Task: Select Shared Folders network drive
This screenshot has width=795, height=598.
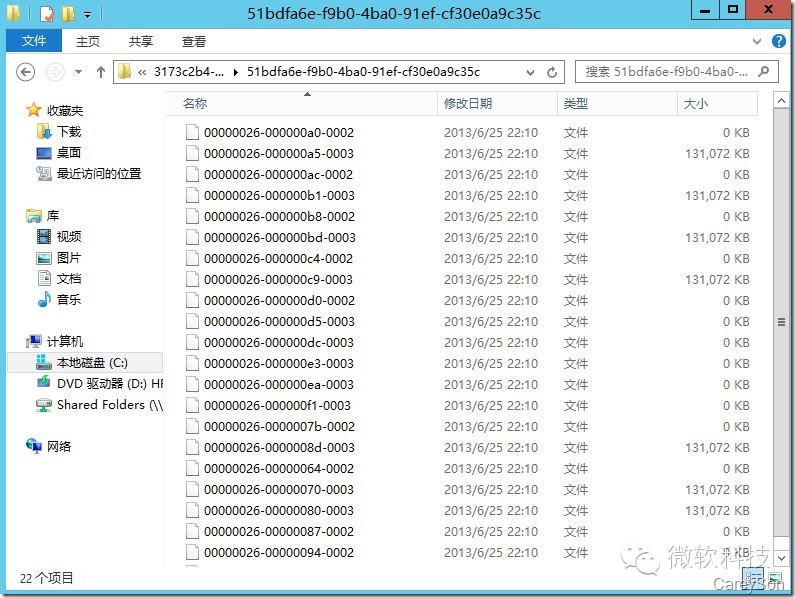Action: (100, 405)
